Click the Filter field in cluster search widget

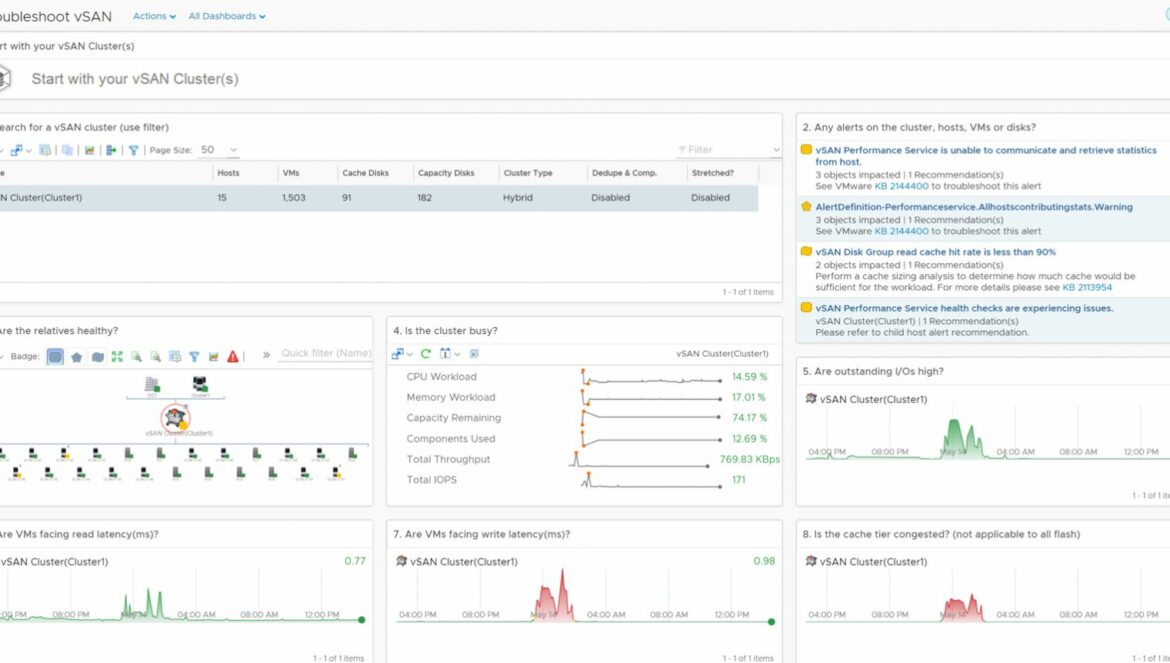point(722,150)
